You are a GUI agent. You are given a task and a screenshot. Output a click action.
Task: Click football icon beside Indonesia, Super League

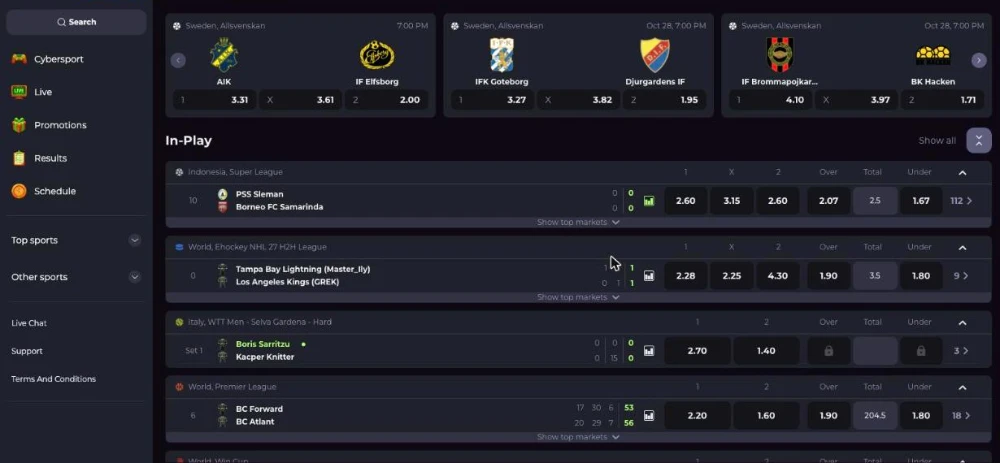(x=179, y=172)
